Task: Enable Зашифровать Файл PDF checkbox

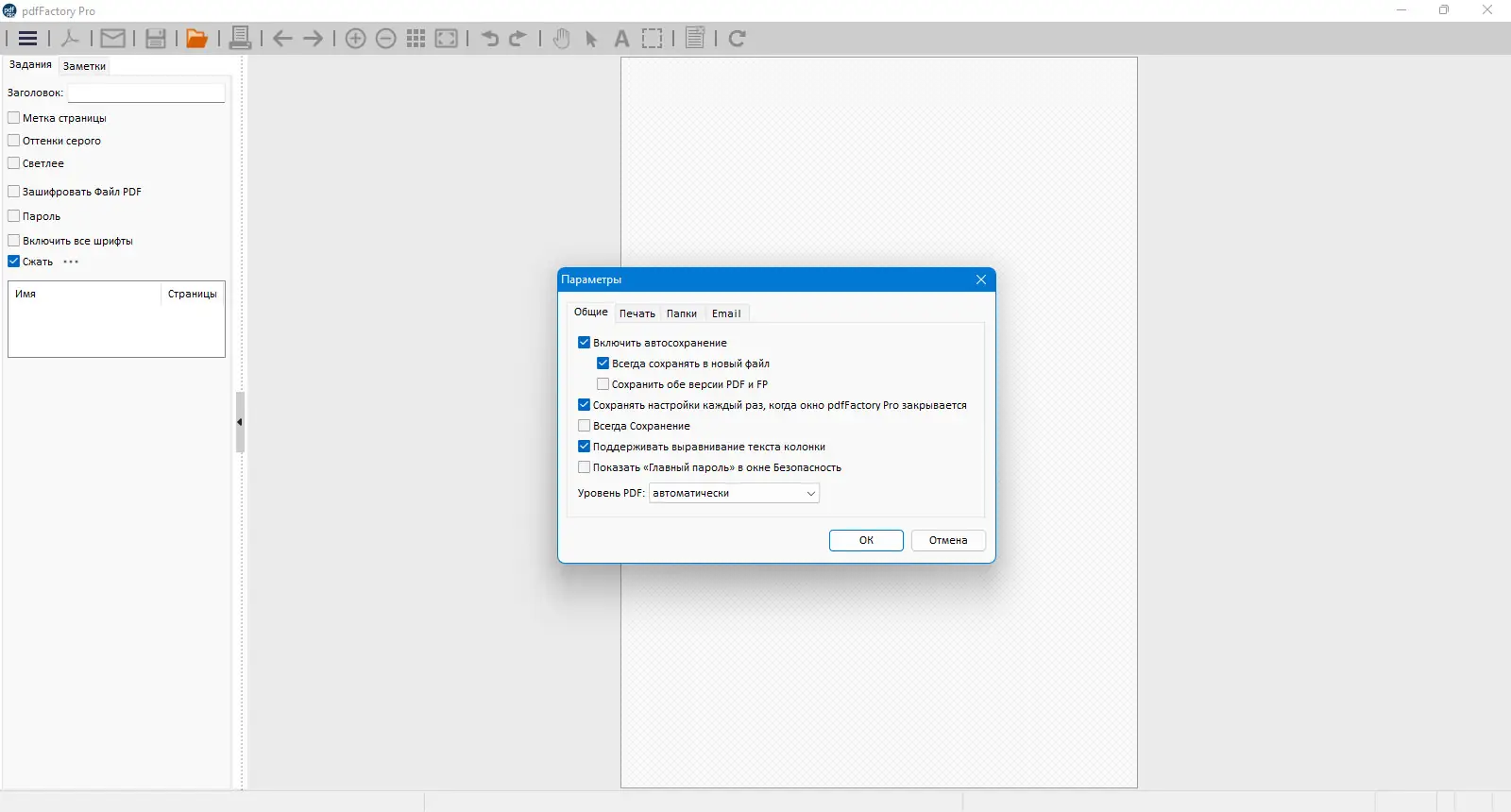Action: point(14,192)
